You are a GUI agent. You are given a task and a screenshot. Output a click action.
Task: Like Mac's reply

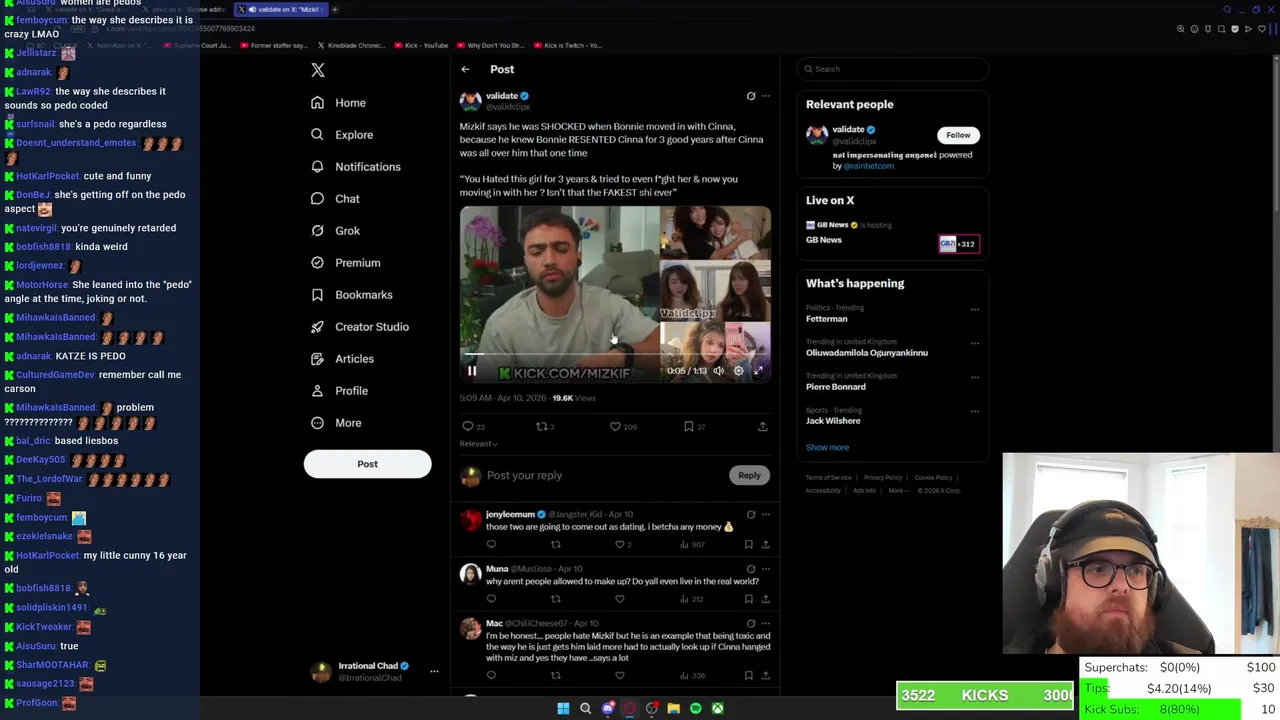coord(620,676)
